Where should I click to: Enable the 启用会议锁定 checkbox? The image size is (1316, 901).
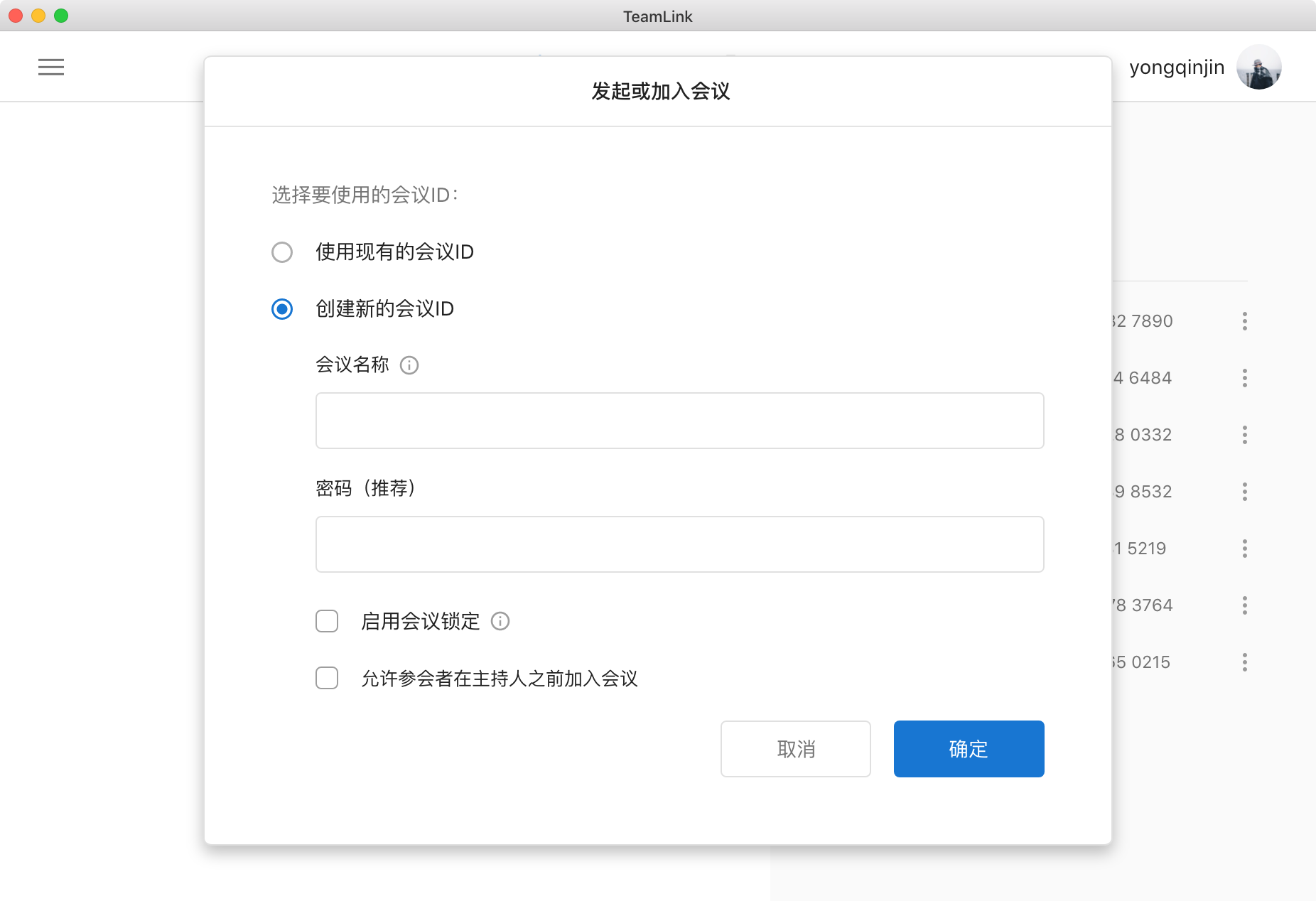(x=327, y=621)
